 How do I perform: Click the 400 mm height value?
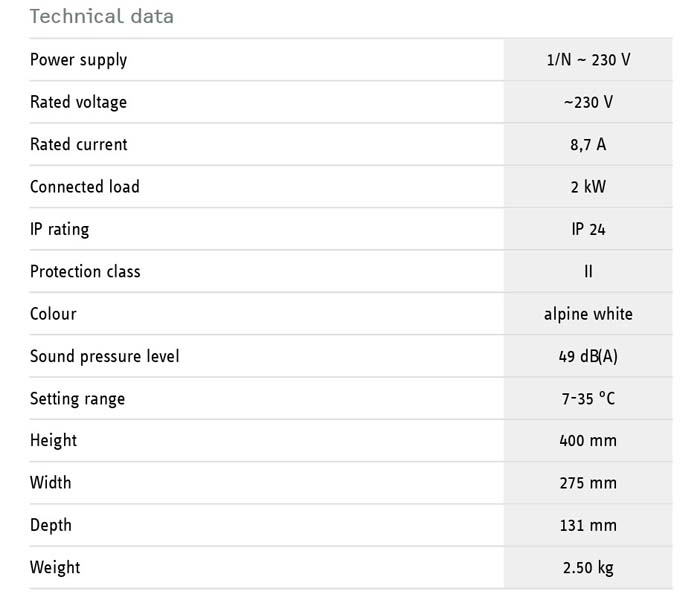tap(588, 441)
